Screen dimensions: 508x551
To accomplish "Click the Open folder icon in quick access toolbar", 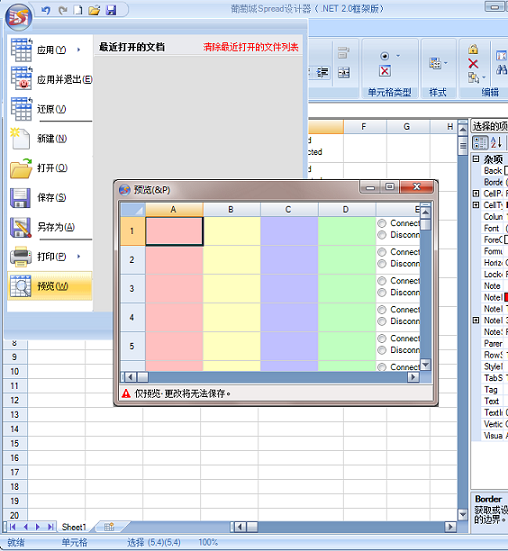I will coord(94,10).
